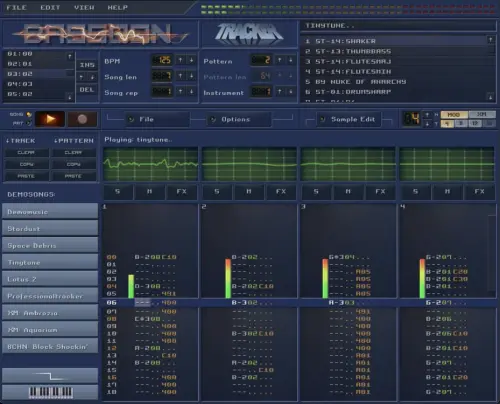Open the Sample Edit panel
The image size is (500, 404).
(x=349, y=119)
